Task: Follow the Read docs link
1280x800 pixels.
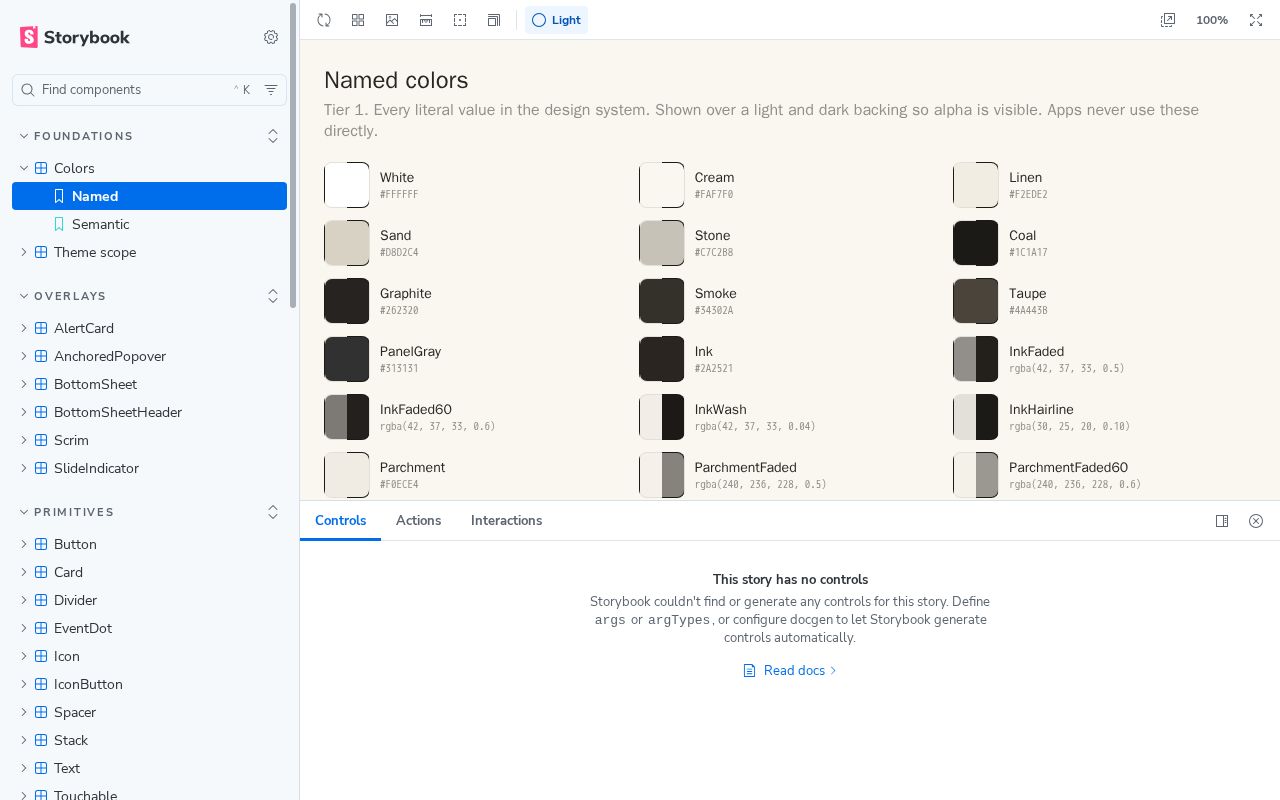Action: click(790, 671)
